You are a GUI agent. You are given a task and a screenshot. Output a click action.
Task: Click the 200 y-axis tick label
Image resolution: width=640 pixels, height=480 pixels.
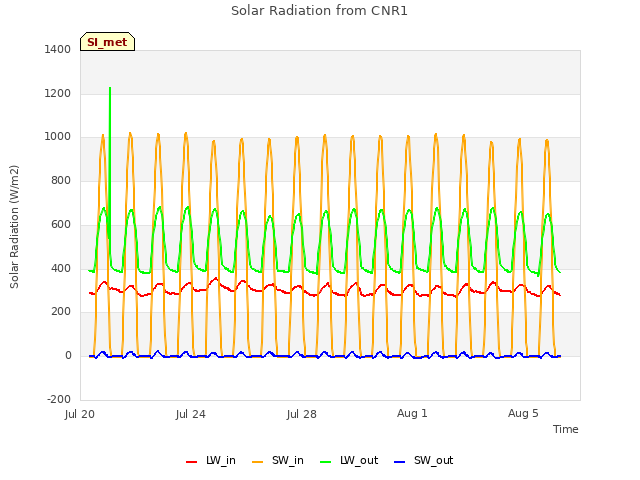tap(61, 312)
